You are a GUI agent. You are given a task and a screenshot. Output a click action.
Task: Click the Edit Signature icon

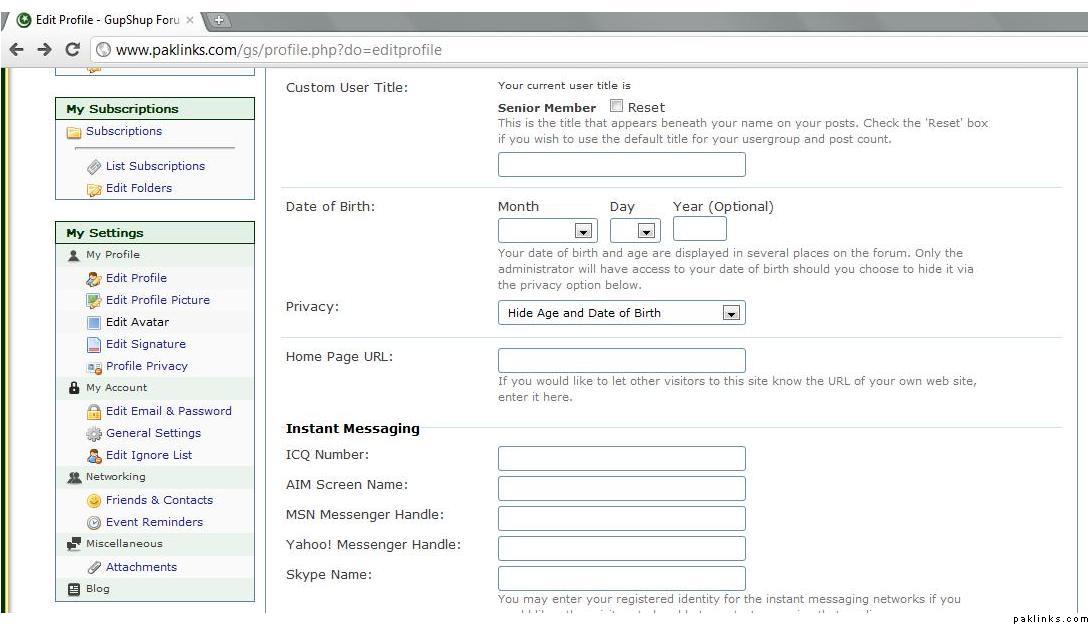(x=94, y=344)
